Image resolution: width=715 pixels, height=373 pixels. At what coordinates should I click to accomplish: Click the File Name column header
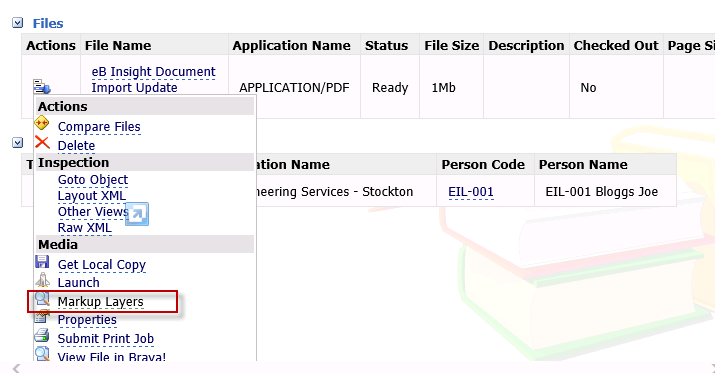pos(118,46)
